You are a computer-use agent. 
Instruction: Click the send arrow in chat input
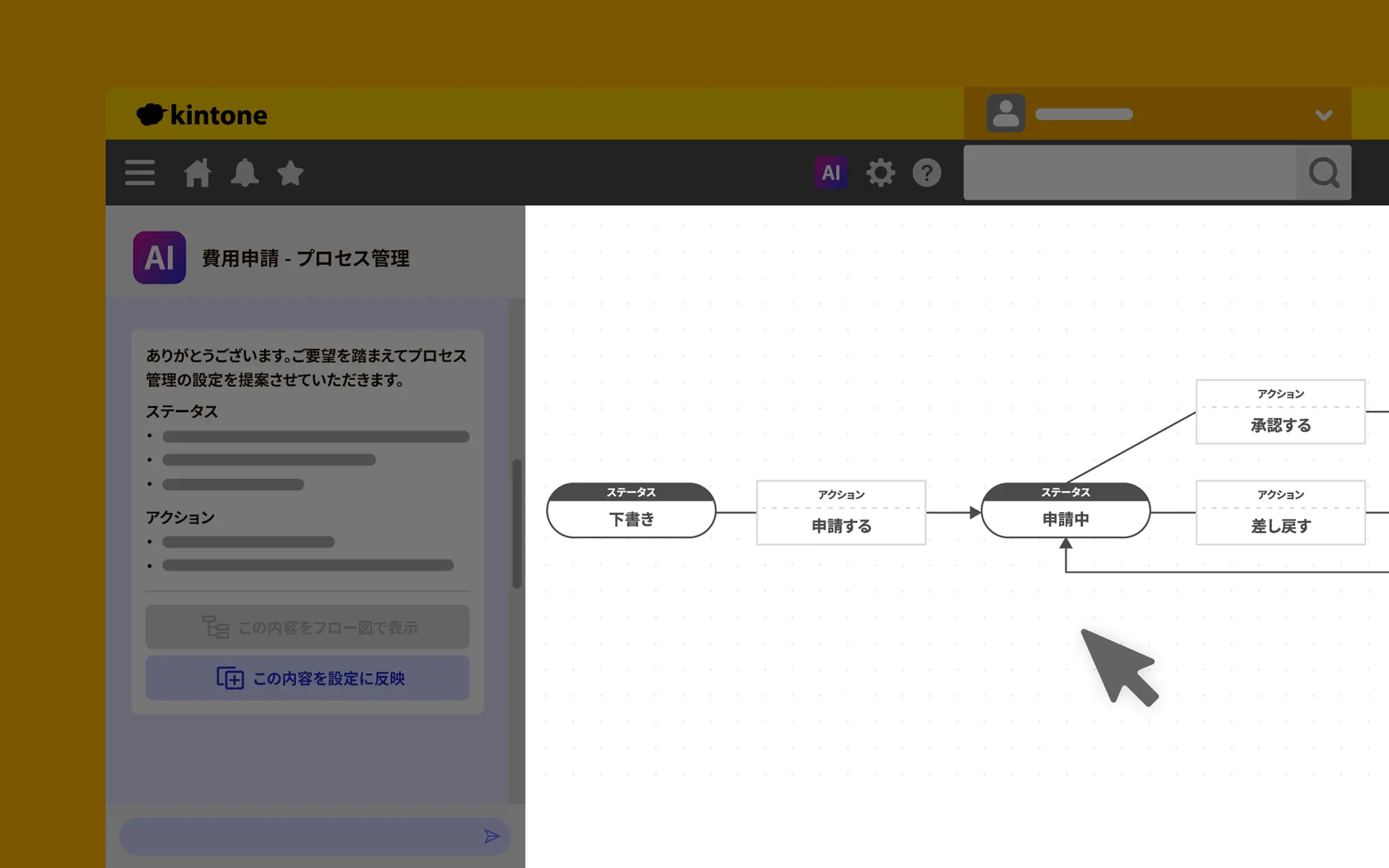coord(492,836)
